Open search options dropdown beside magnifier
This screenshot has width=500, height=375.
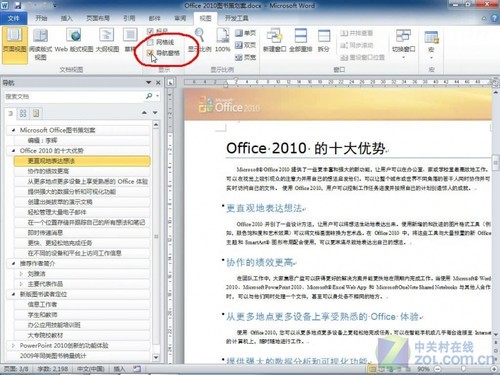pos(157,96)
